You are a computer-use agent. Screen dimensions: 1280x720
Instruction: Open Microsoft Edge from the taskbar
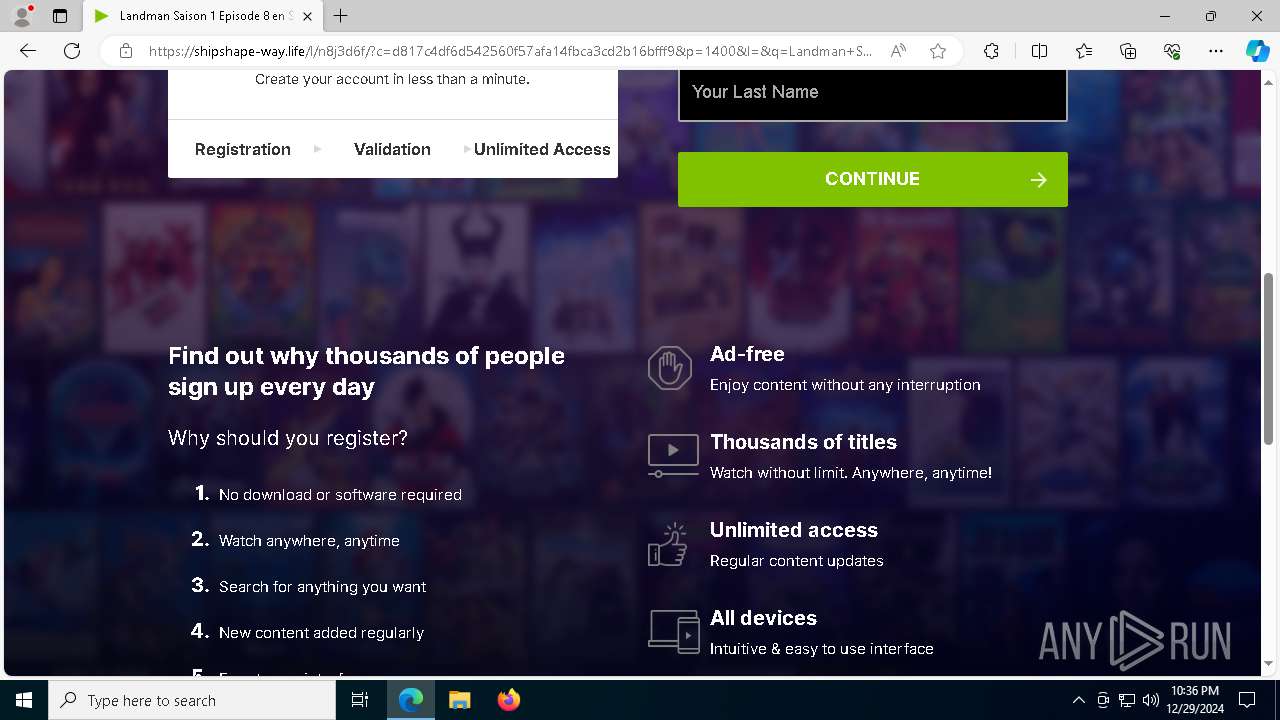pyautogui.click(x=411, y=700)
